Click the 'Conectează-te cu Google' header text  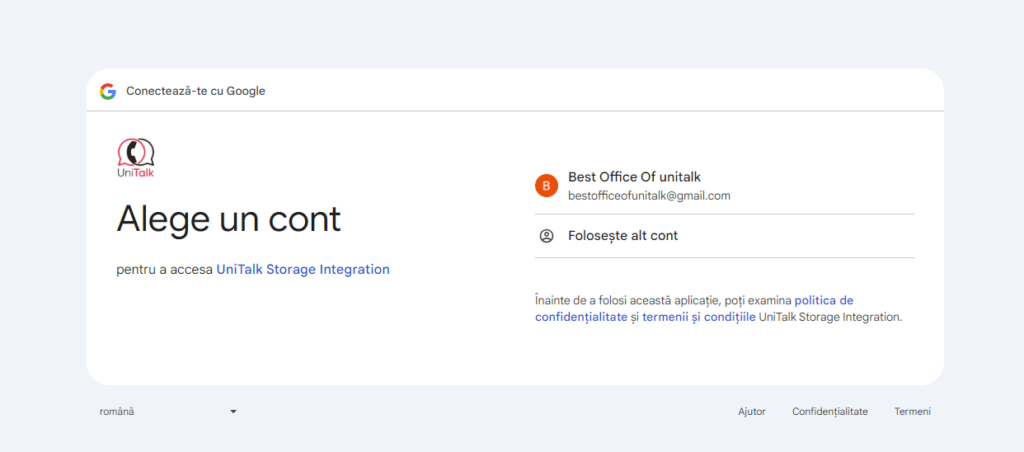(x=195, y=91)
